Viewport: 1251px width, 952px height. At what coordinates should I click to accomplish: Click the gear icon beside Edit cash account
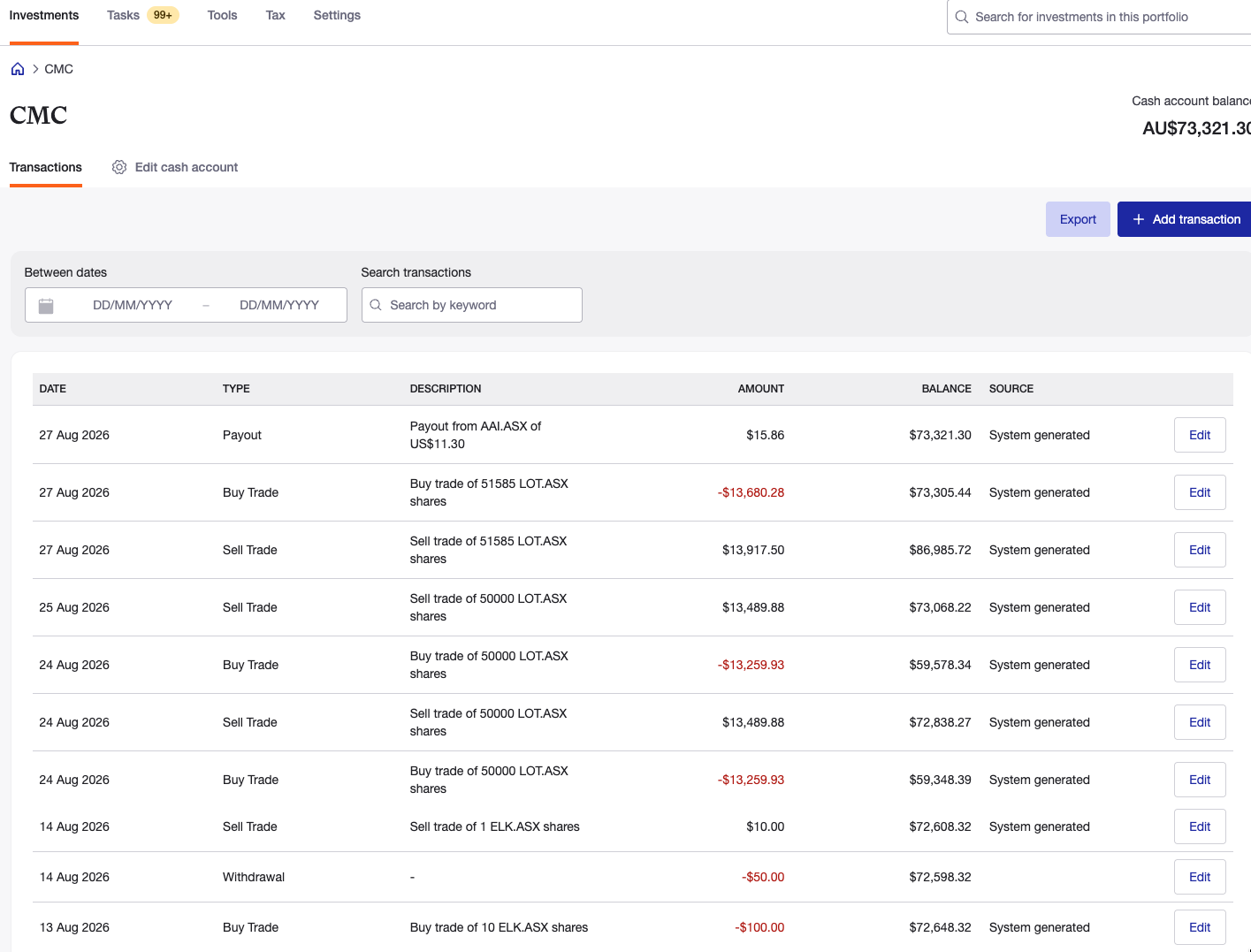pyautogui.click(x=119, y=167)
